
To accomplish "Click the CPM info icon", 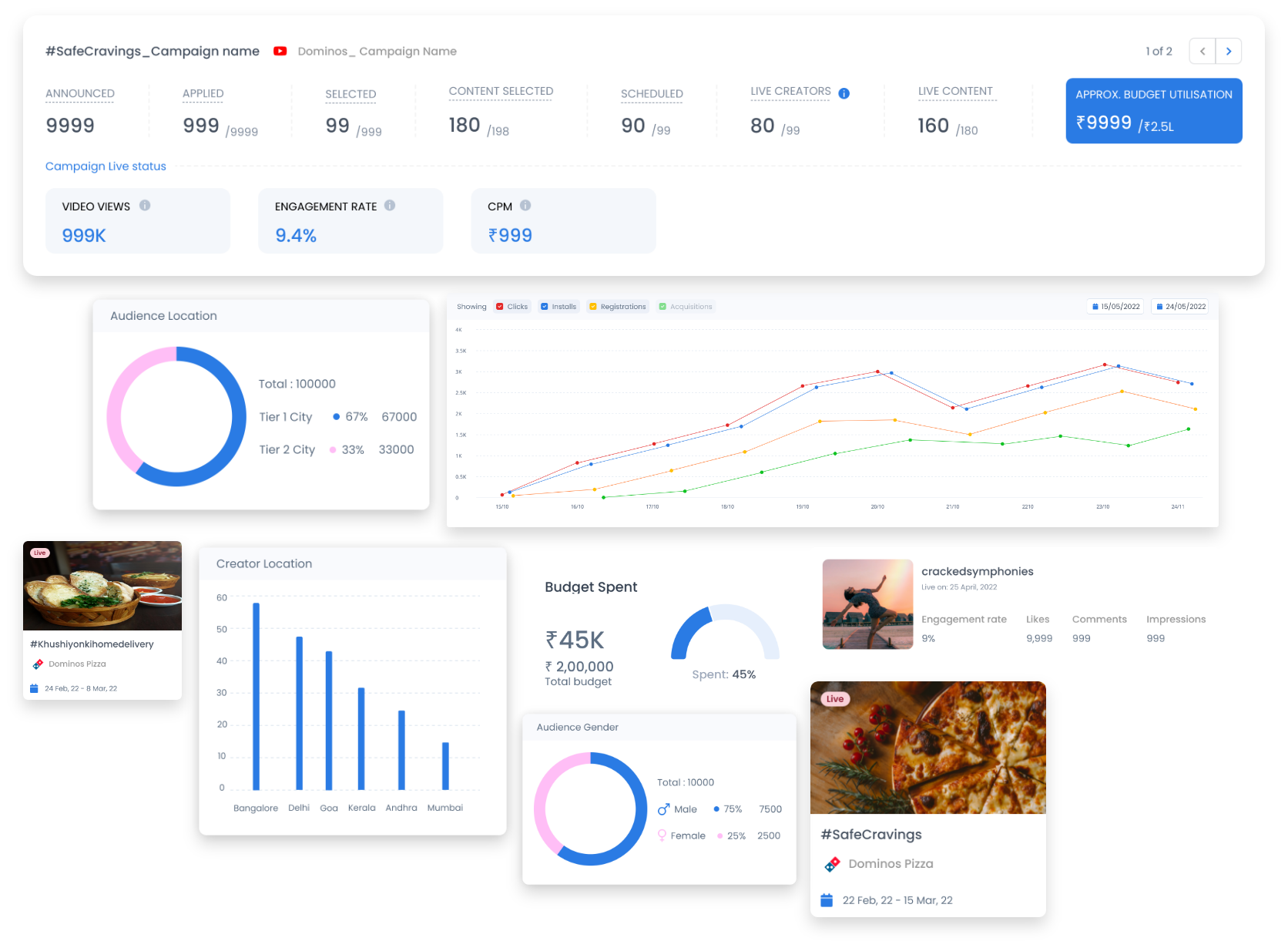I will tap(525, 206).
